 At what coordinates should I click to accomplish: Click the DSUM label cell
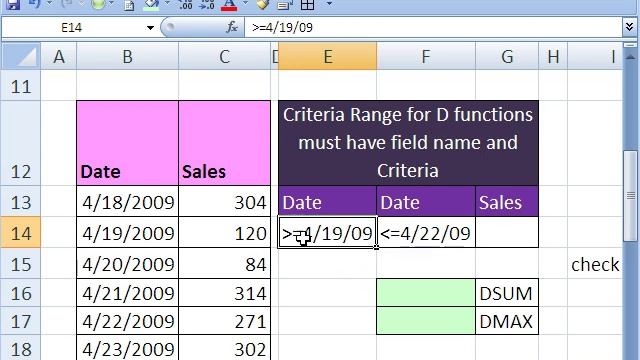[507, 293]
